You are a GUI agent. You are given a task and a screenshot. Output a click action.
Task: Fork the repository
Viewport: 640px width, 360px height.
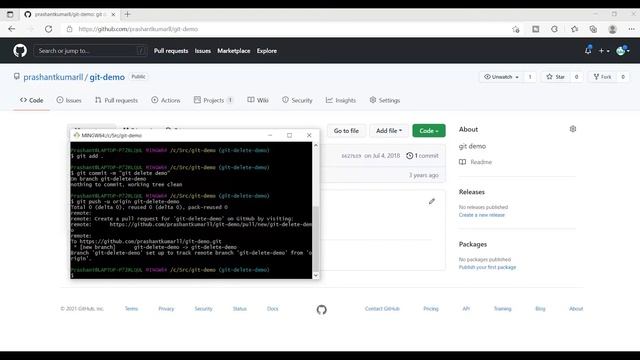point(602,77)
